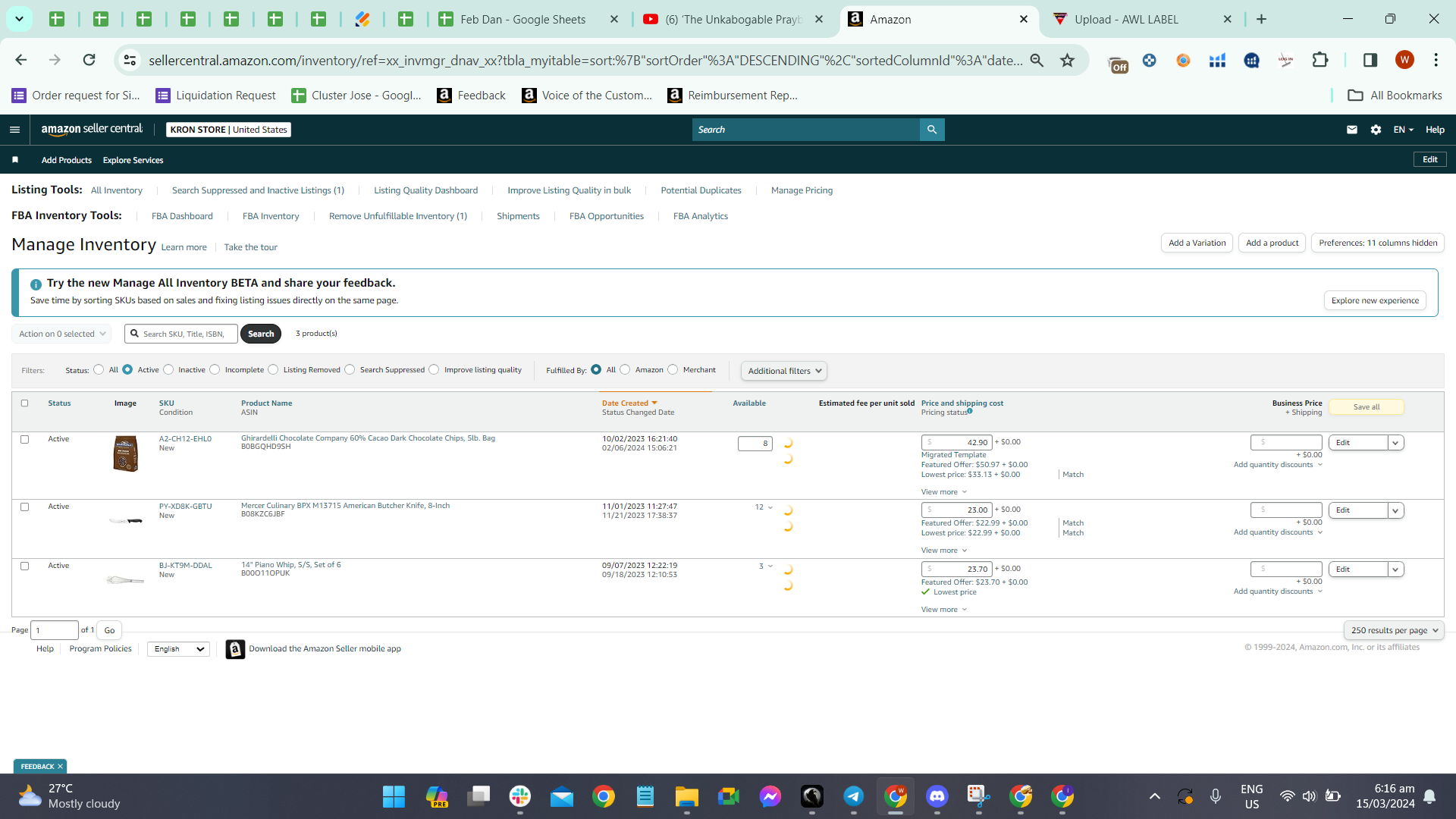The image size is (1456, 819).
Task: Click the zoom magnifier icon in address bar
Action: 1037,60
